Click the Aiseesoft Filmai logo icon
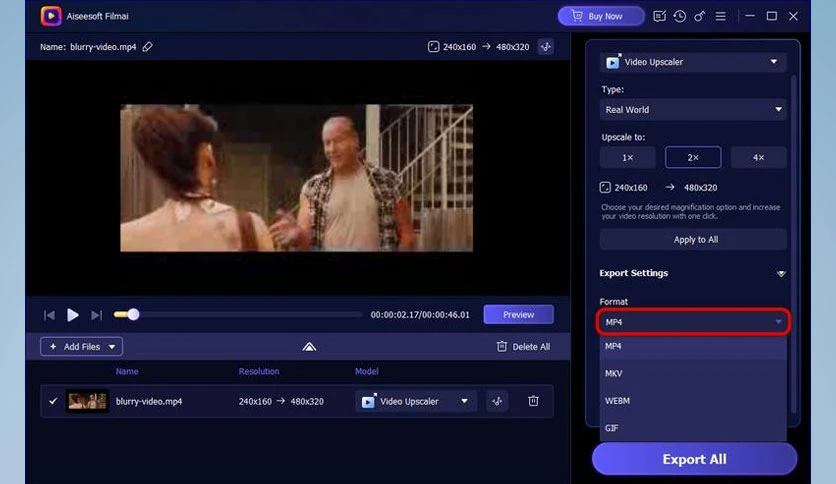Viewport: 836px width, 484px height. (x=51, y=16)
